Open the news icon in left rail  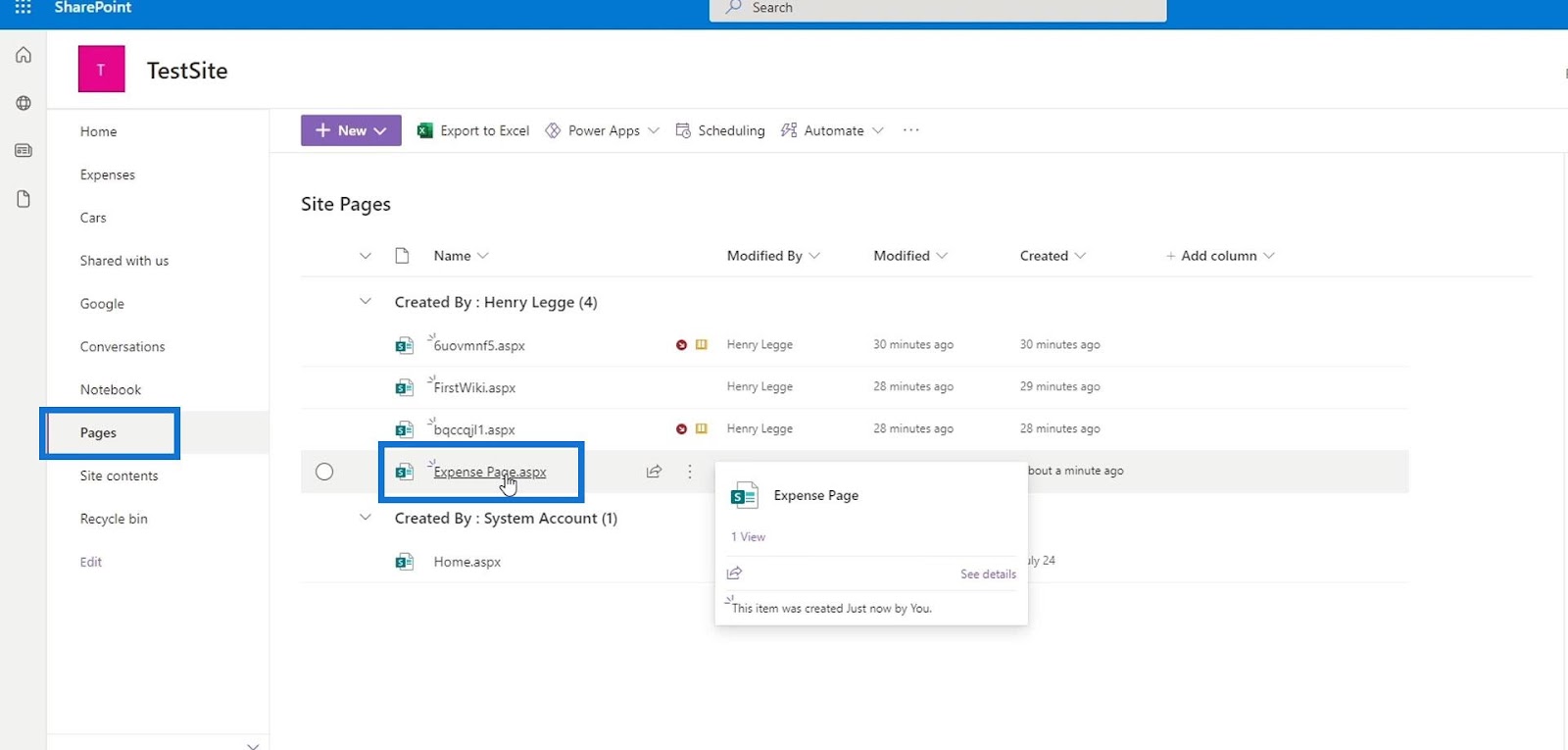coord(24,151)
